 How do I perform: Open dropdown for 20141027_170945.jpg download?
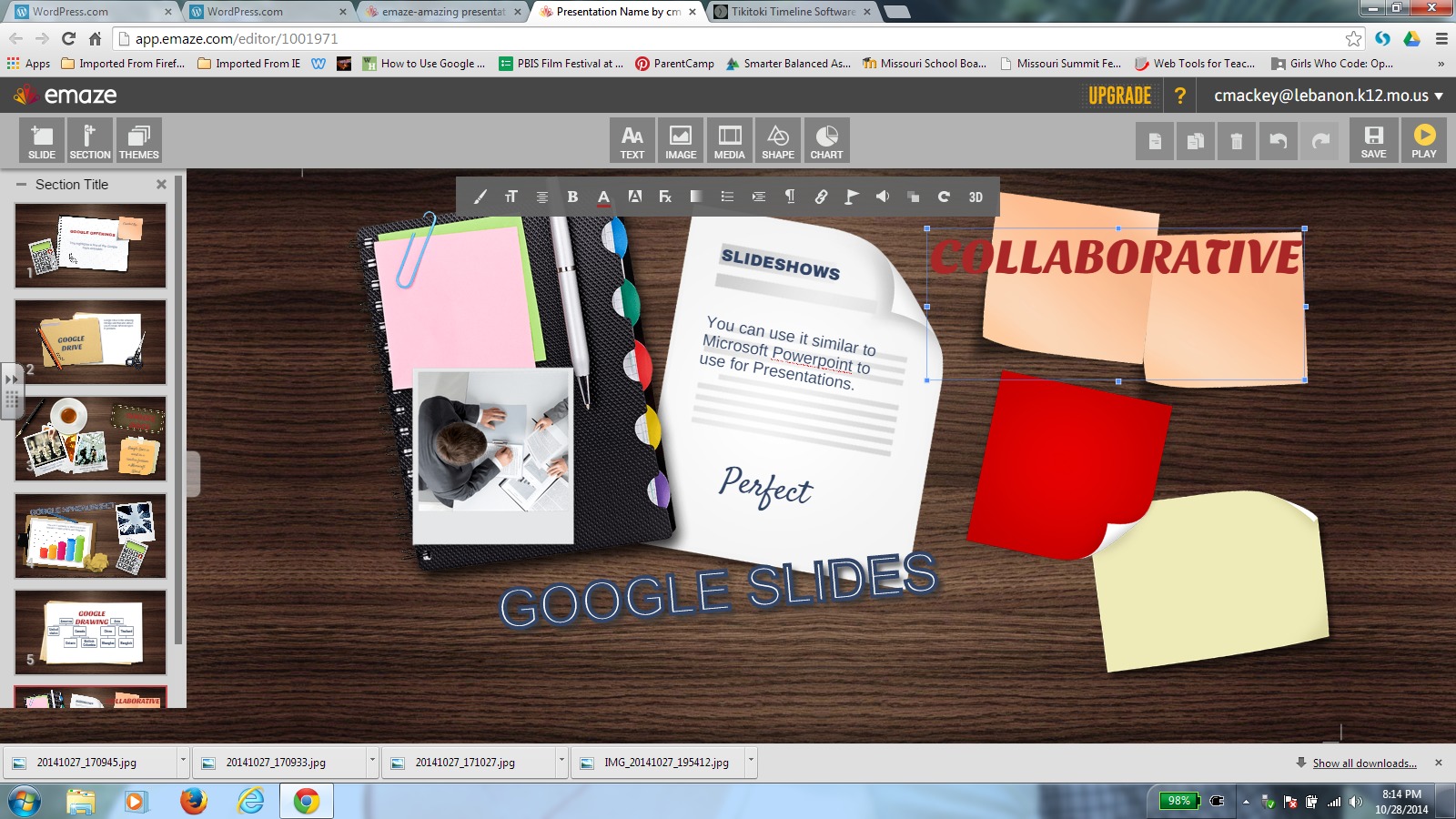183,762
